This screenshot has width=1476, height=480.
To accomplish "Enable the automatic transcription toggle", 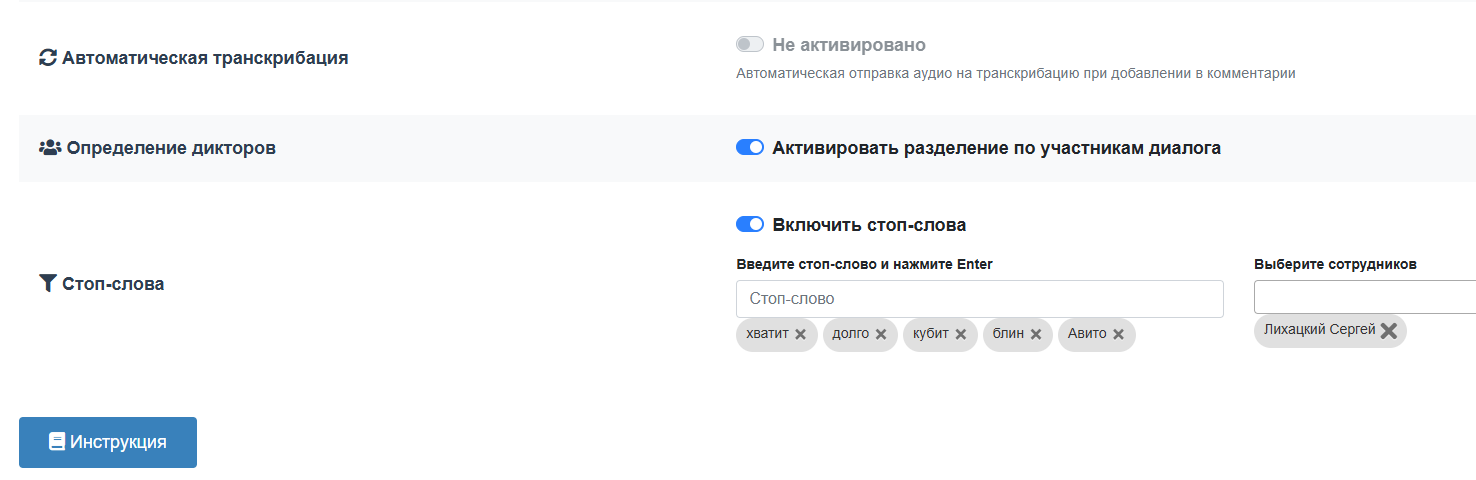I will pyautogui.click(x=749, y=45).
